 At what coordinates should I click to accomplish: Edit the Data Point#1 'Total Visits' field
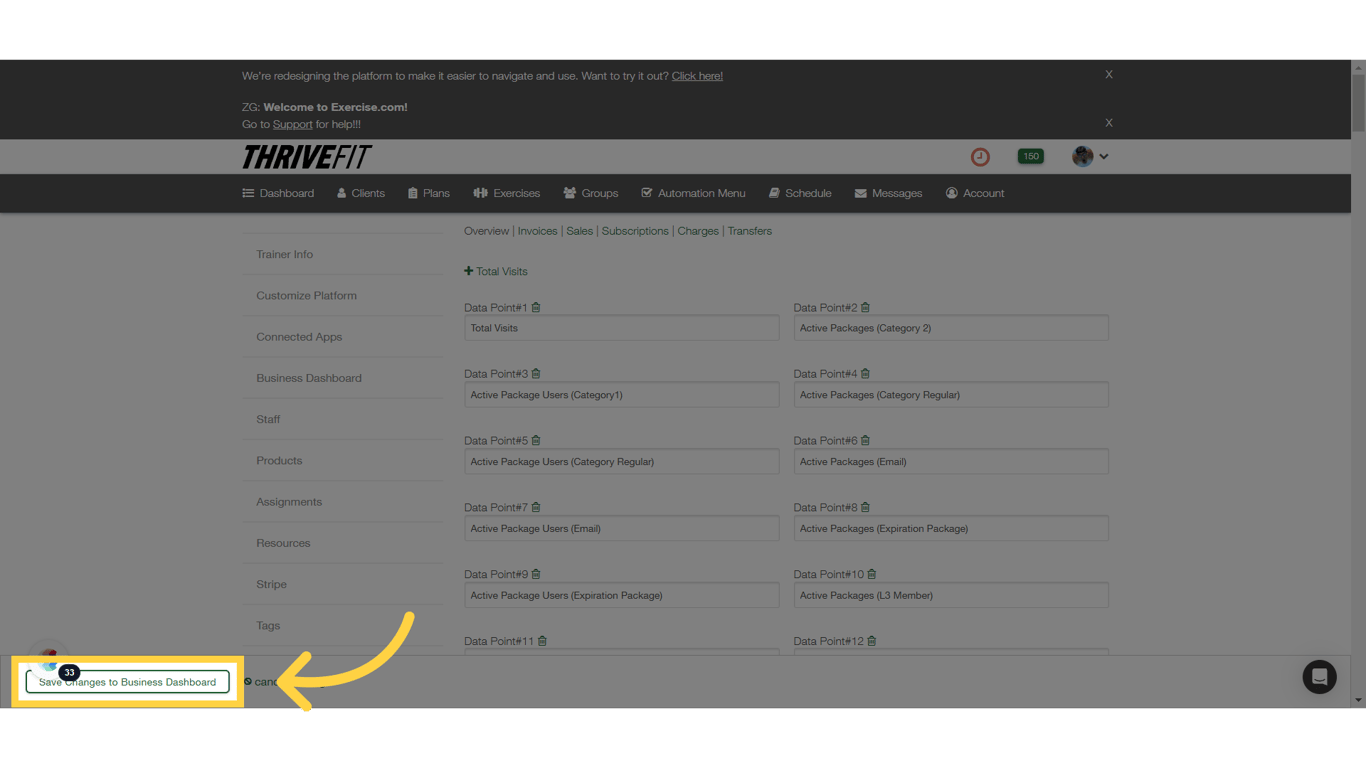[621, 328]
